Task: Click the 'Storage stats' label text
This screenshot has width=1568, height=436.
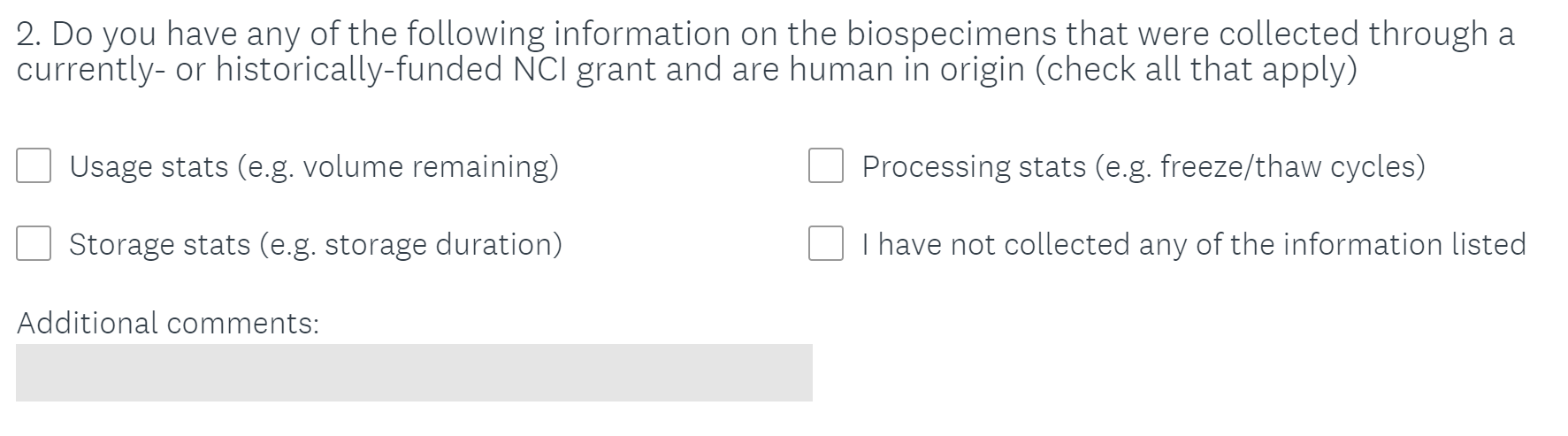Action: click(x=159, y=244)
